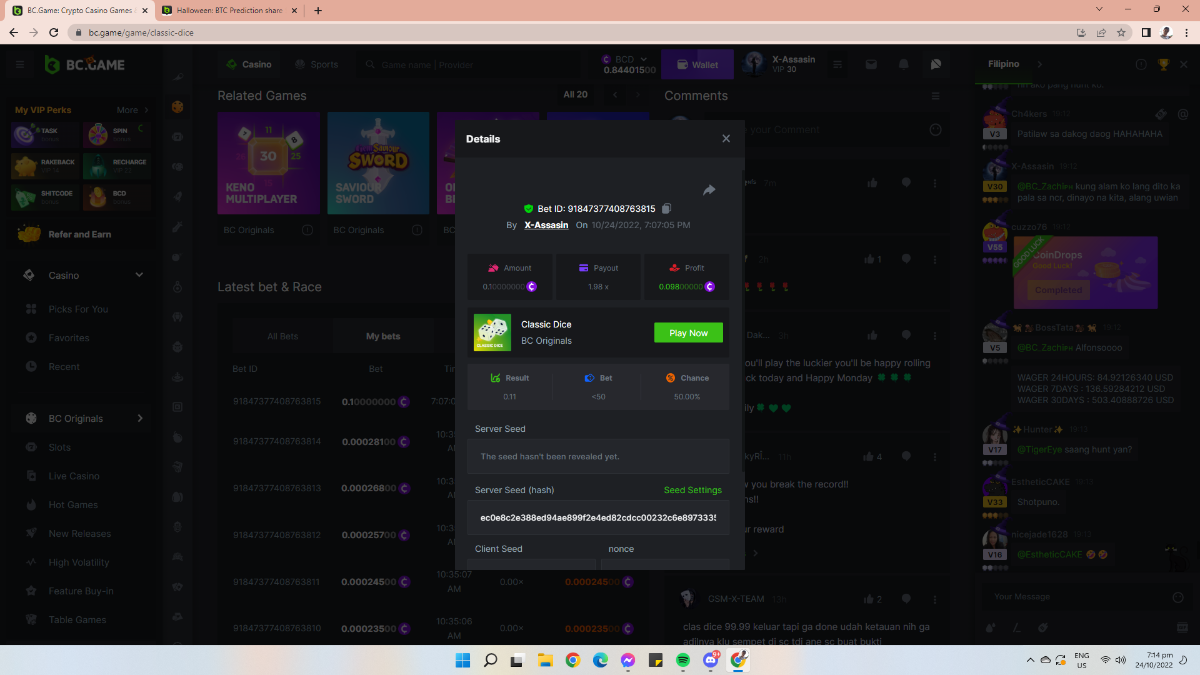Open the Classic Dice game thumbnail
The height and width of the screenshot is (675, 1200).
(492, 333)
